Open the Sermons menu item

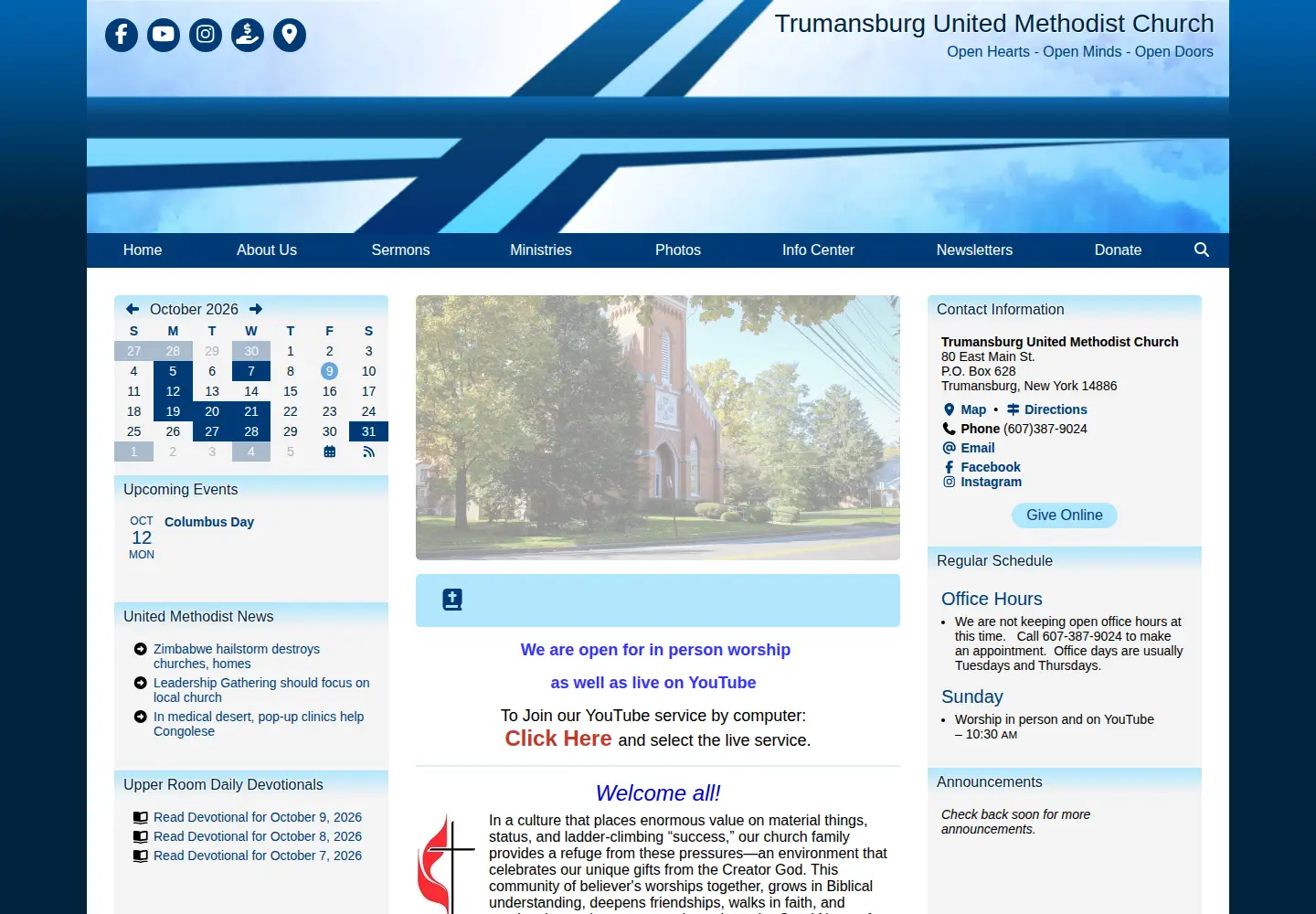400,250
